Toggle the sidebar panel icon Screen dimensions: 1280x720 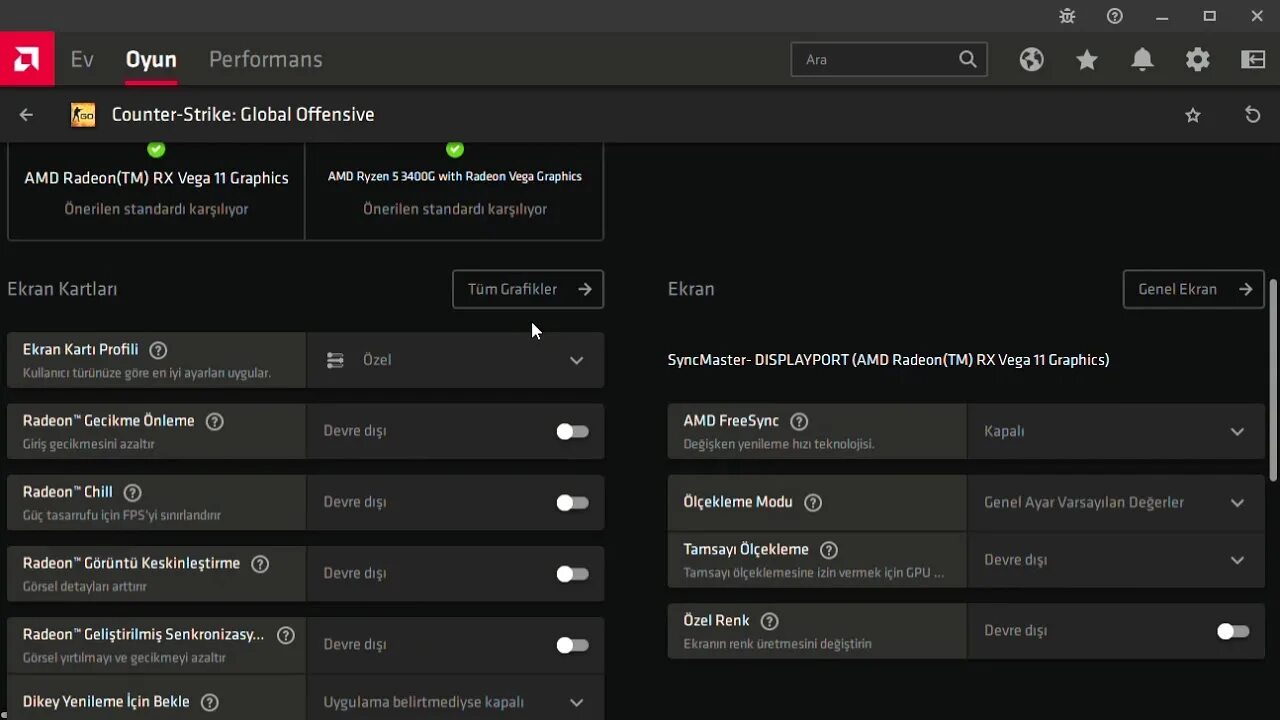1253,60
